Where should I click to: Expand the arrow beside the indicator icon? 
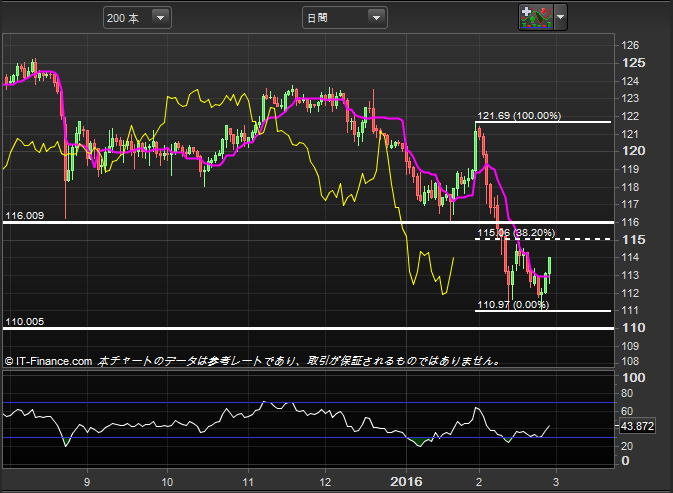click(x=561, y=17)
